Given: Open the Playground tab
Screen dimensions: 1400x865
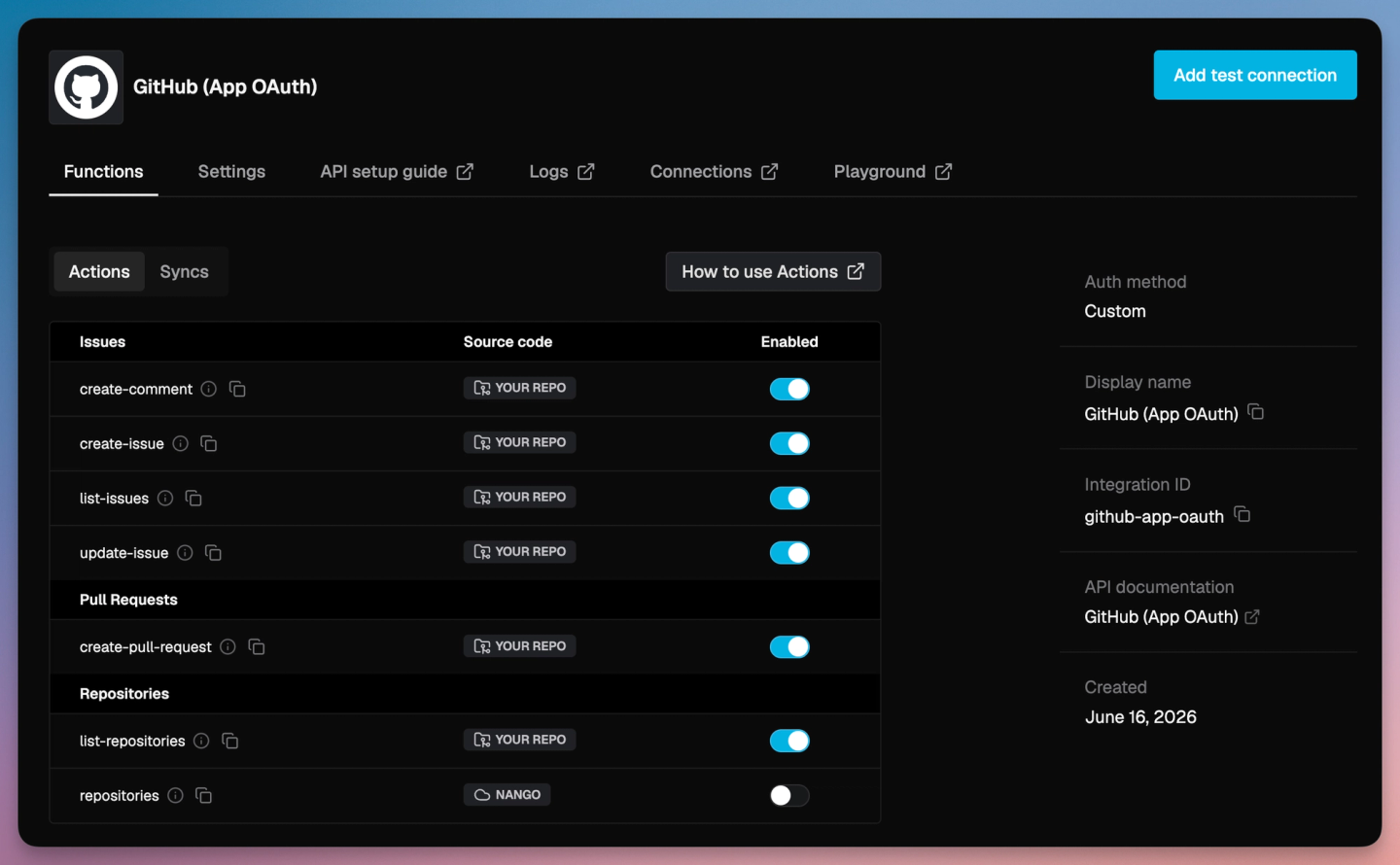Looking at the screenshot, I should coord(892,171).
